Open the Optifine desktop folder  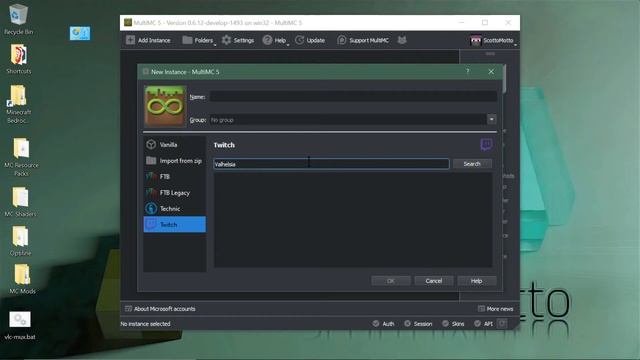[20, 241]
